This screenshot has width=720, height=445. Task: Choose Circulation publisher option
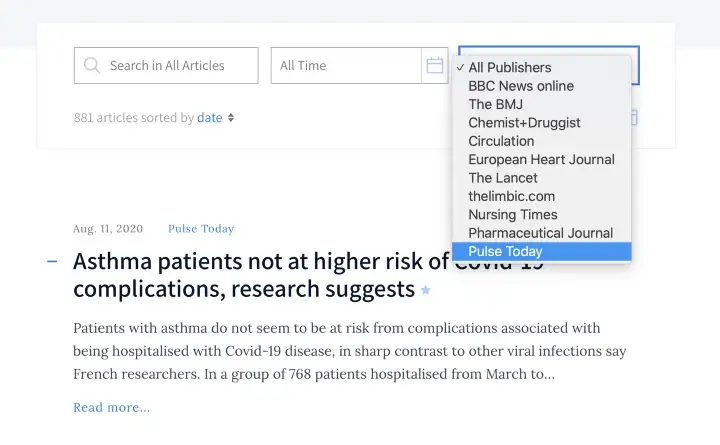click(542, 141)
